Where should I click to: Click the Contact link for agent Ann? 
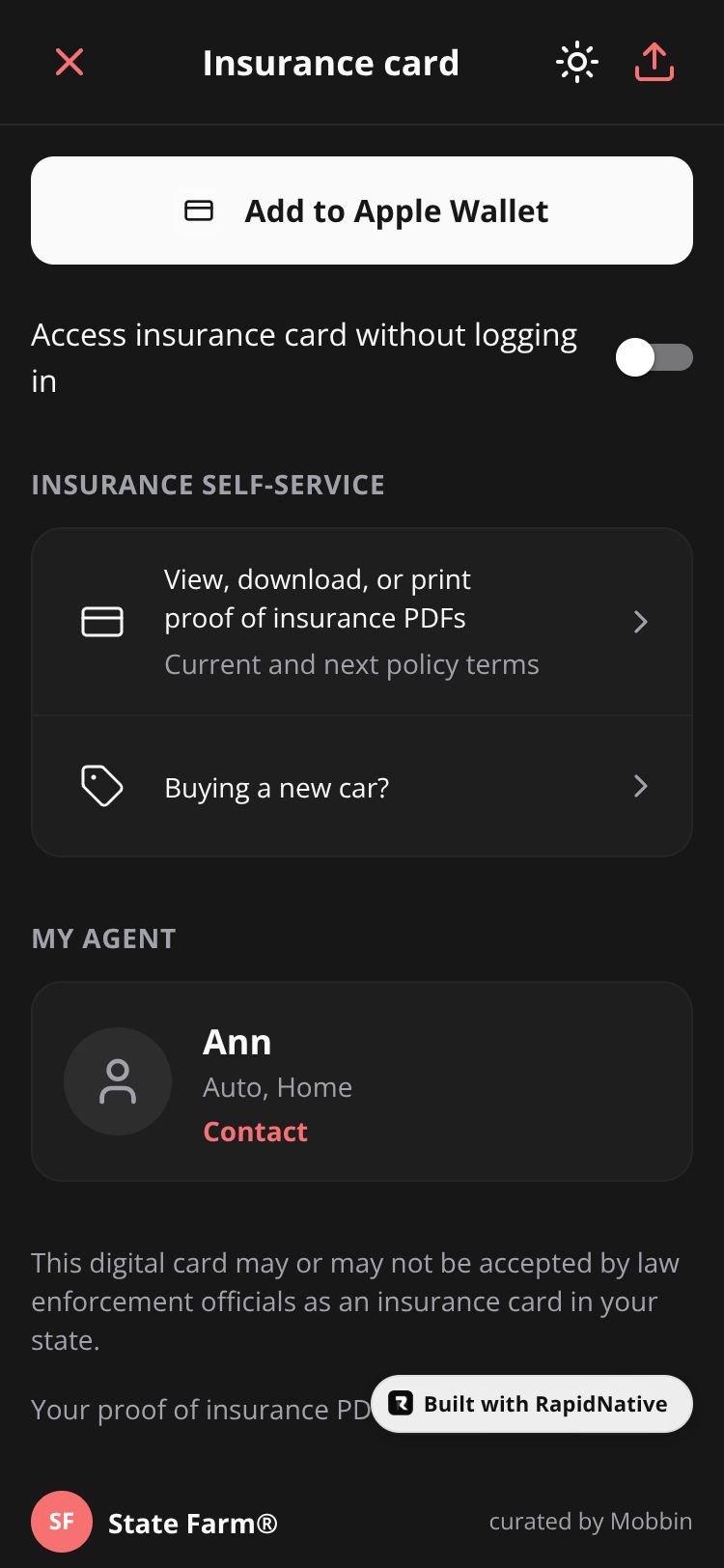(255, 1132)
